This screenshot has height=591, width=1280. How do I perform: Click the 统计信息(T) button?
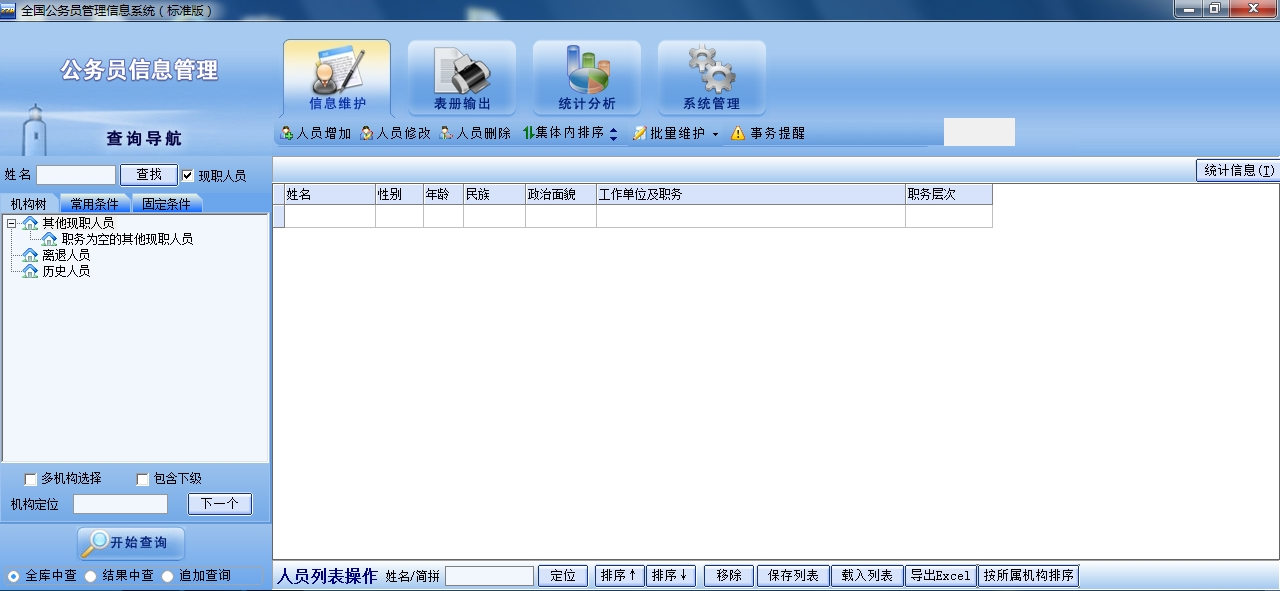coord(1238,171)
